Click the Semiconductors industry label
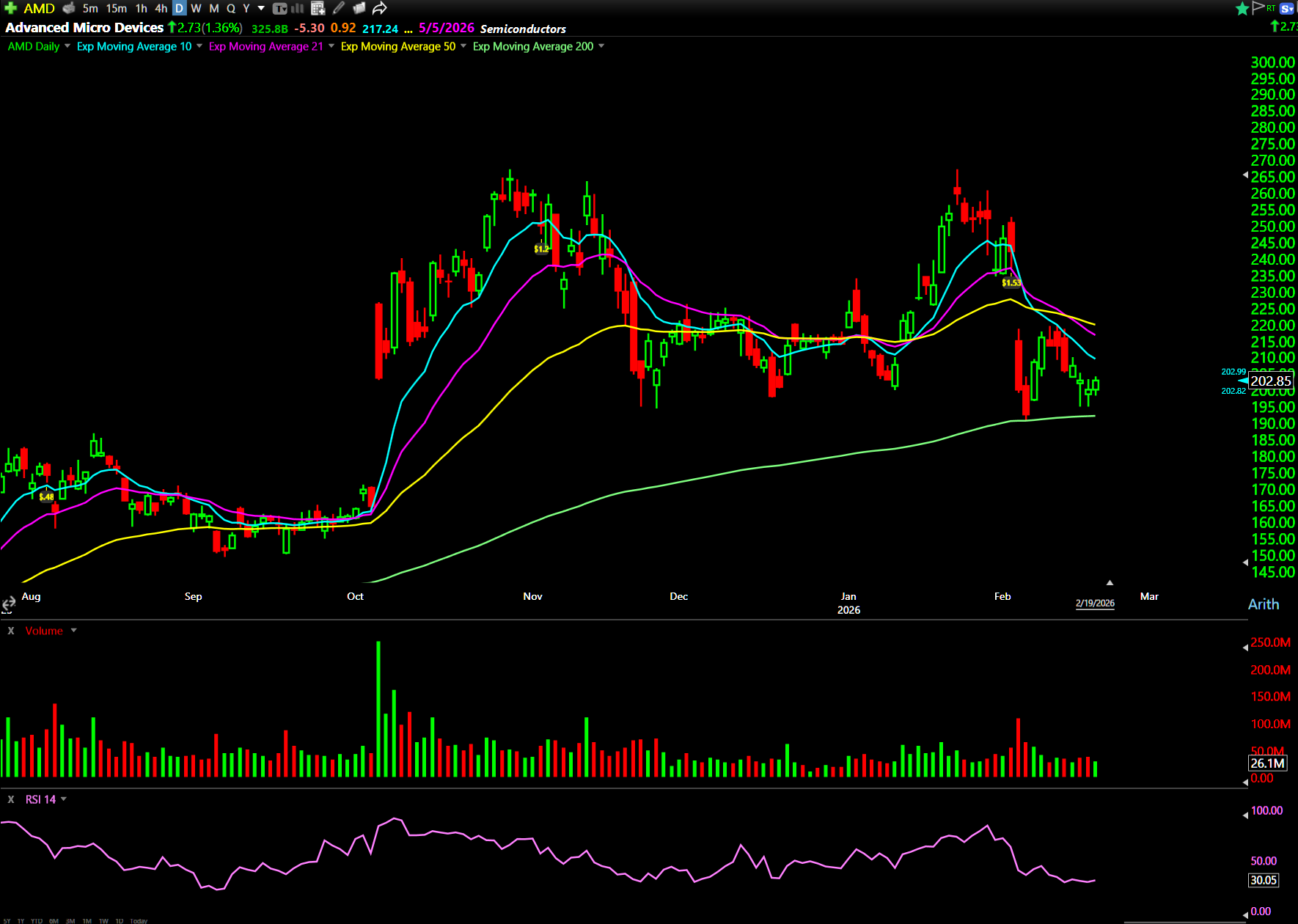The height and width of the screenshot is (924, 1298). coord(523,29)
